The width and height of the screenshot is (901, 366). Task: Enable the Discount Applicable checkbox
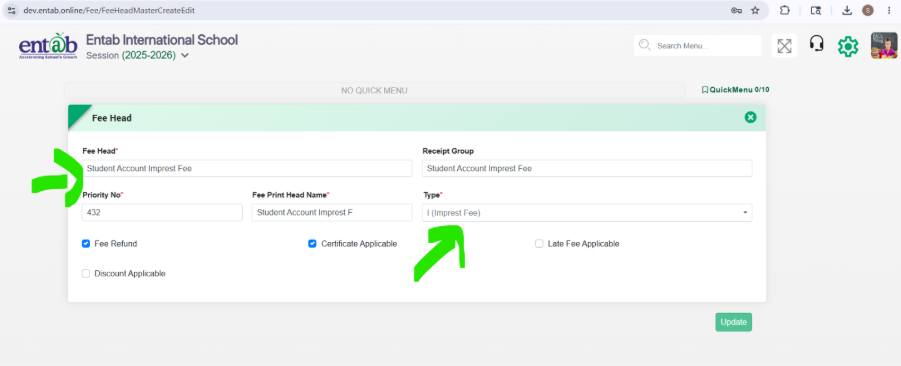coord(86,273)
